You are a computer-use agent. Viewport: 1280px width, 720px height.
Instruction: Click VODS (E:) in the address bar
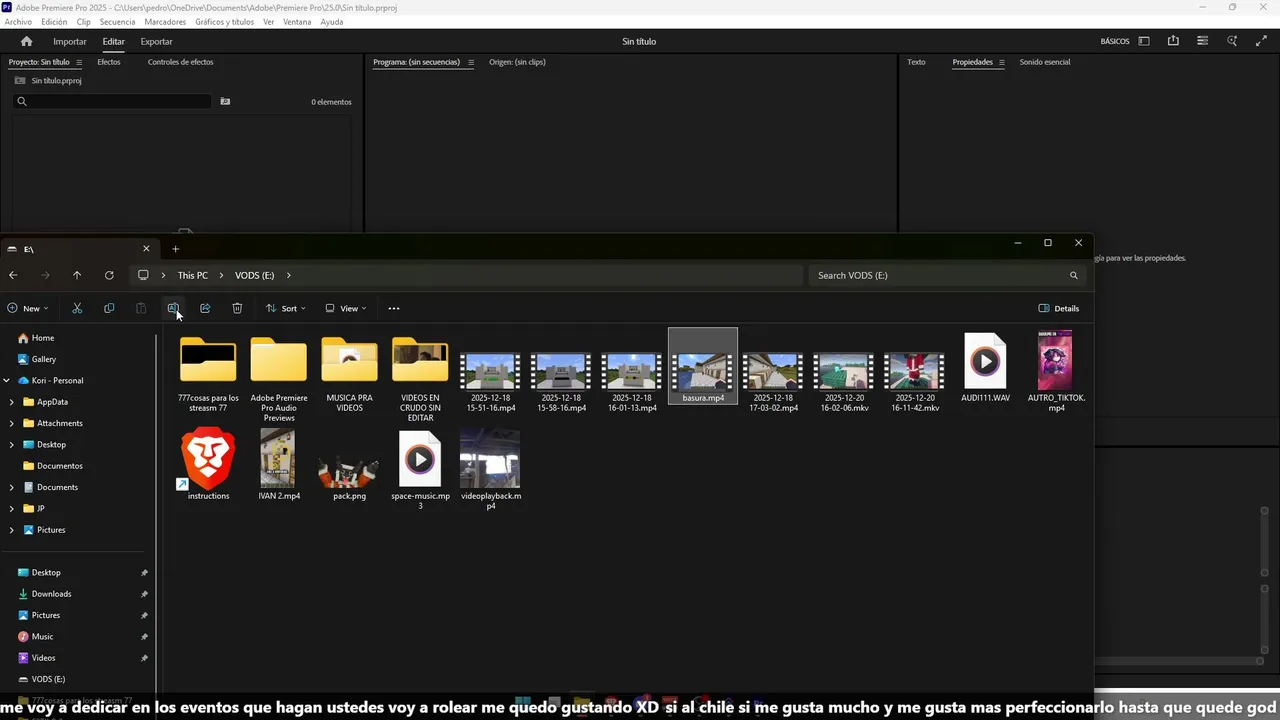254,275
